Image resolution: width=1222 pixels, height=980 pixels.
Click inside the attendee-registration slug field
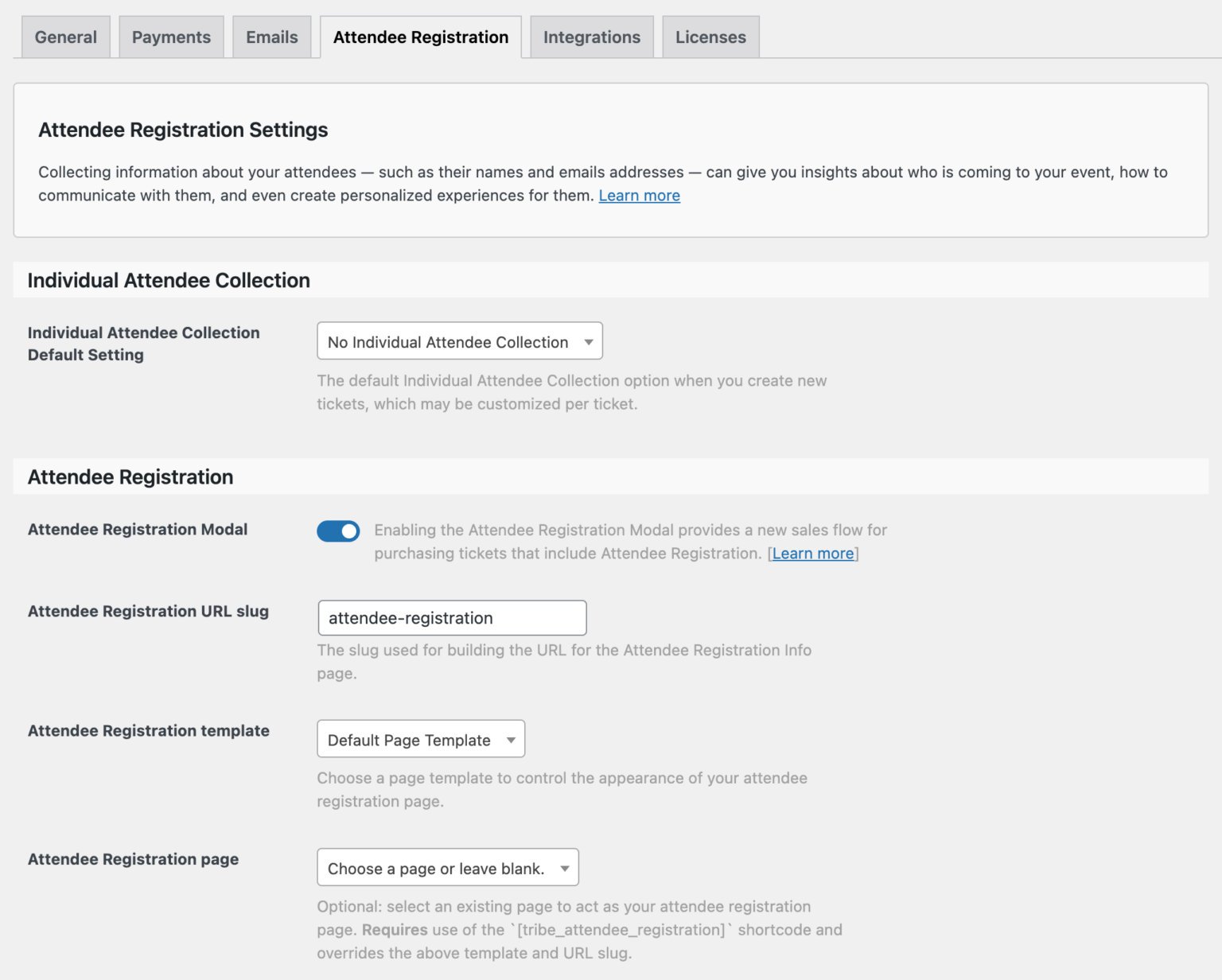tap(451, 617)
